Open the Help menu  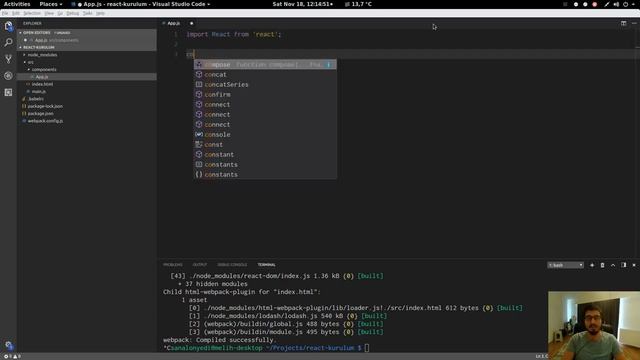coord(100,13)
